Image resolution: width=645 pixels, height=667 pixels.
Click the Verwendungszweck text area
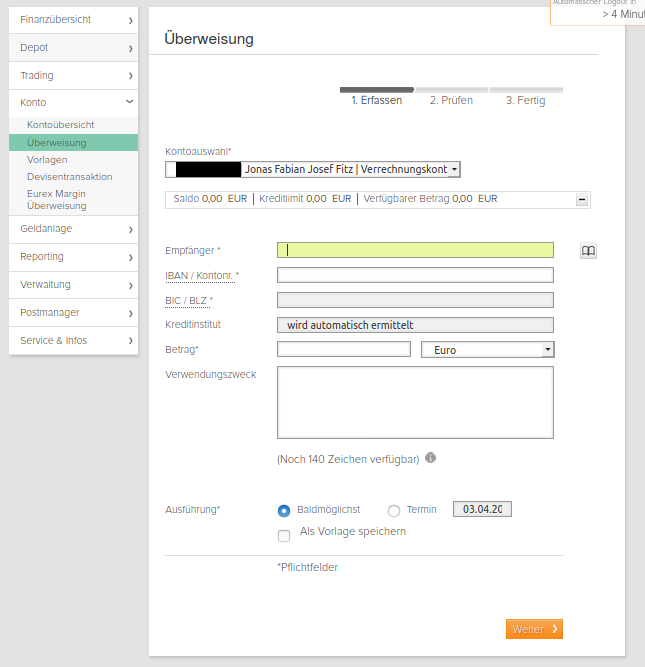[x=415, y=402]
